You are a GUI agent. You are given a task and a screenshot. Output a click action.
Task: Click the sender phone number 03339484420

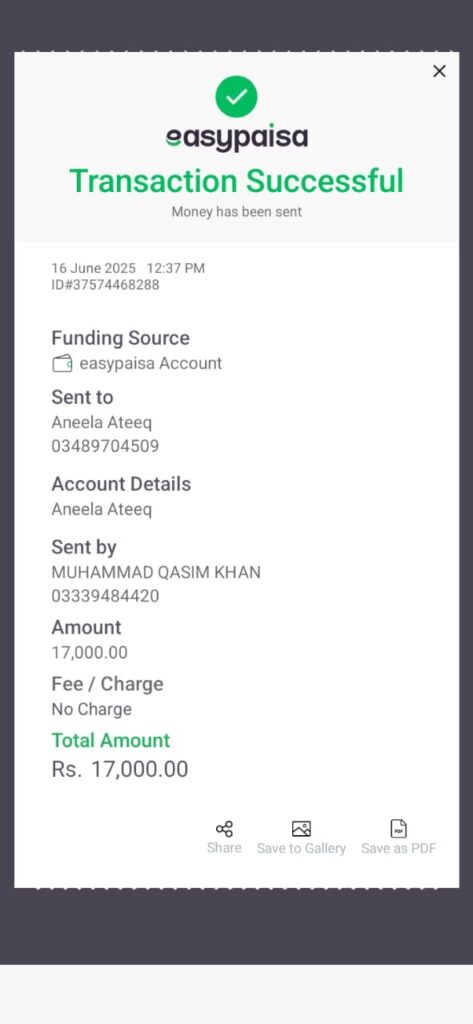tap(105, 596)
